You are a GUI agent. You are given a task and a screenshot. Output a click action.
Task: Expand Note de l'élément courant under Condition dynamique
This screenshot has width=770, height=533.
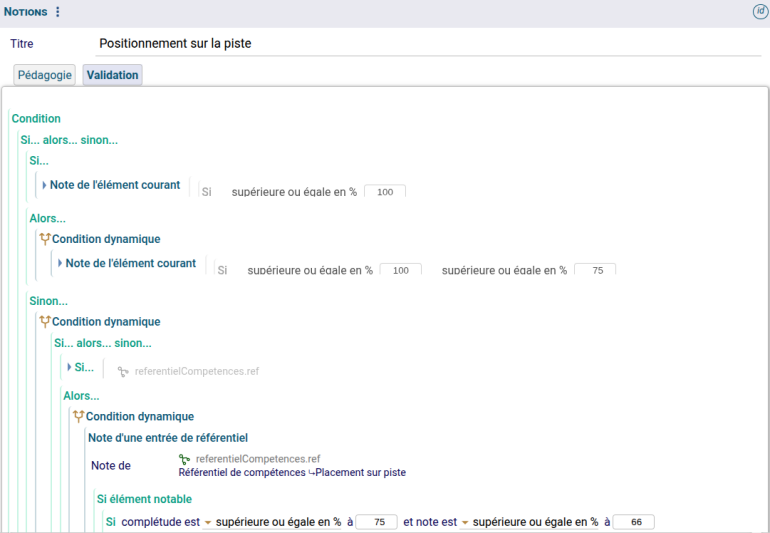(60, 263)
